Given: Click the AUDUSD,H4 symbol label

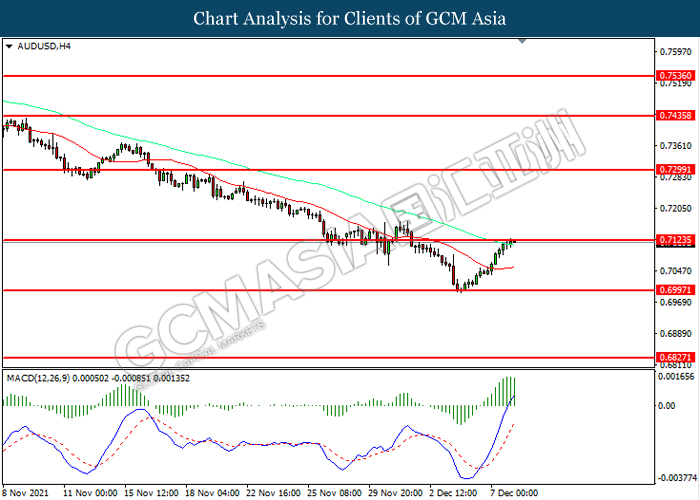Looking at the screenshot, I should click(x=44, y=46).
